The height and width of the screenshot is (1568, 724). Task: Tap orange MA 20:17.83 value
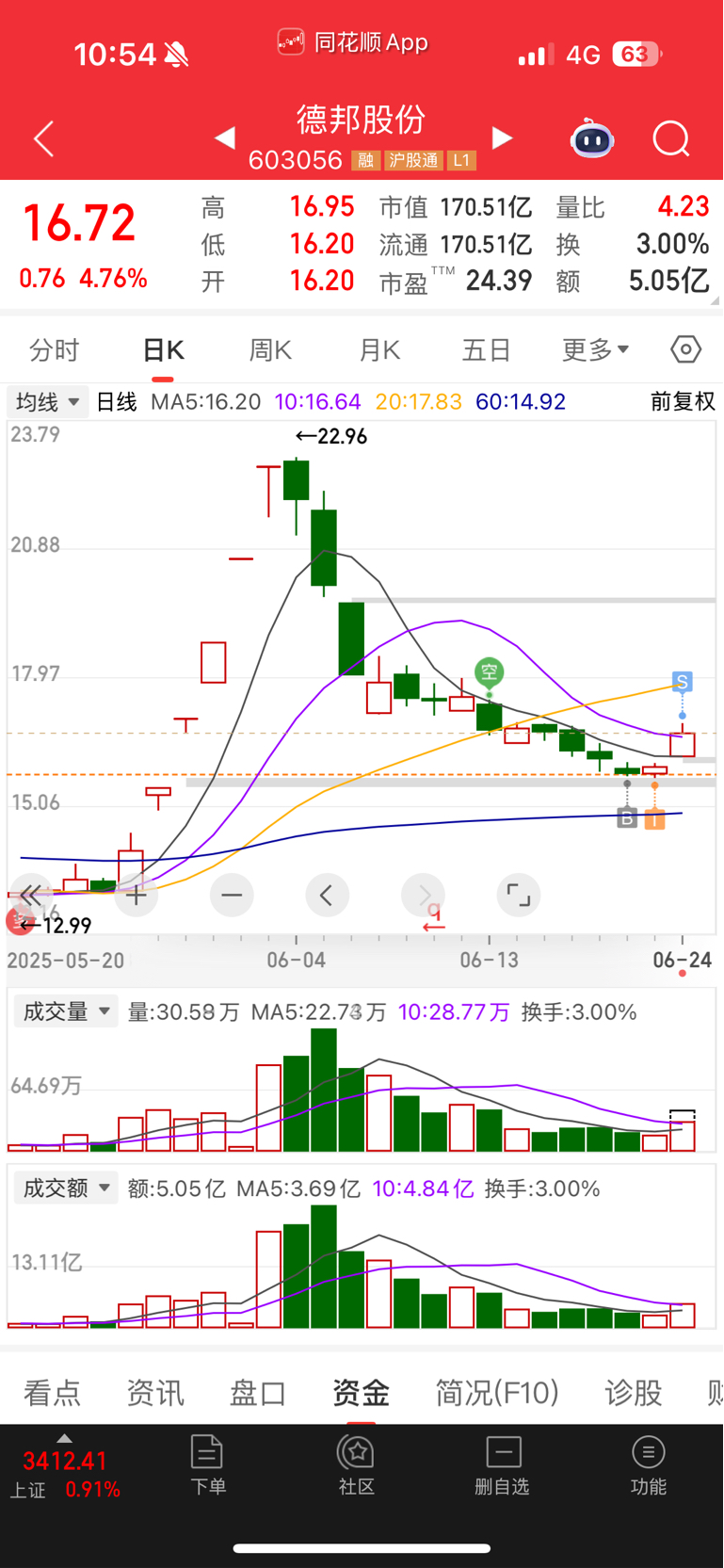[419, 402]
